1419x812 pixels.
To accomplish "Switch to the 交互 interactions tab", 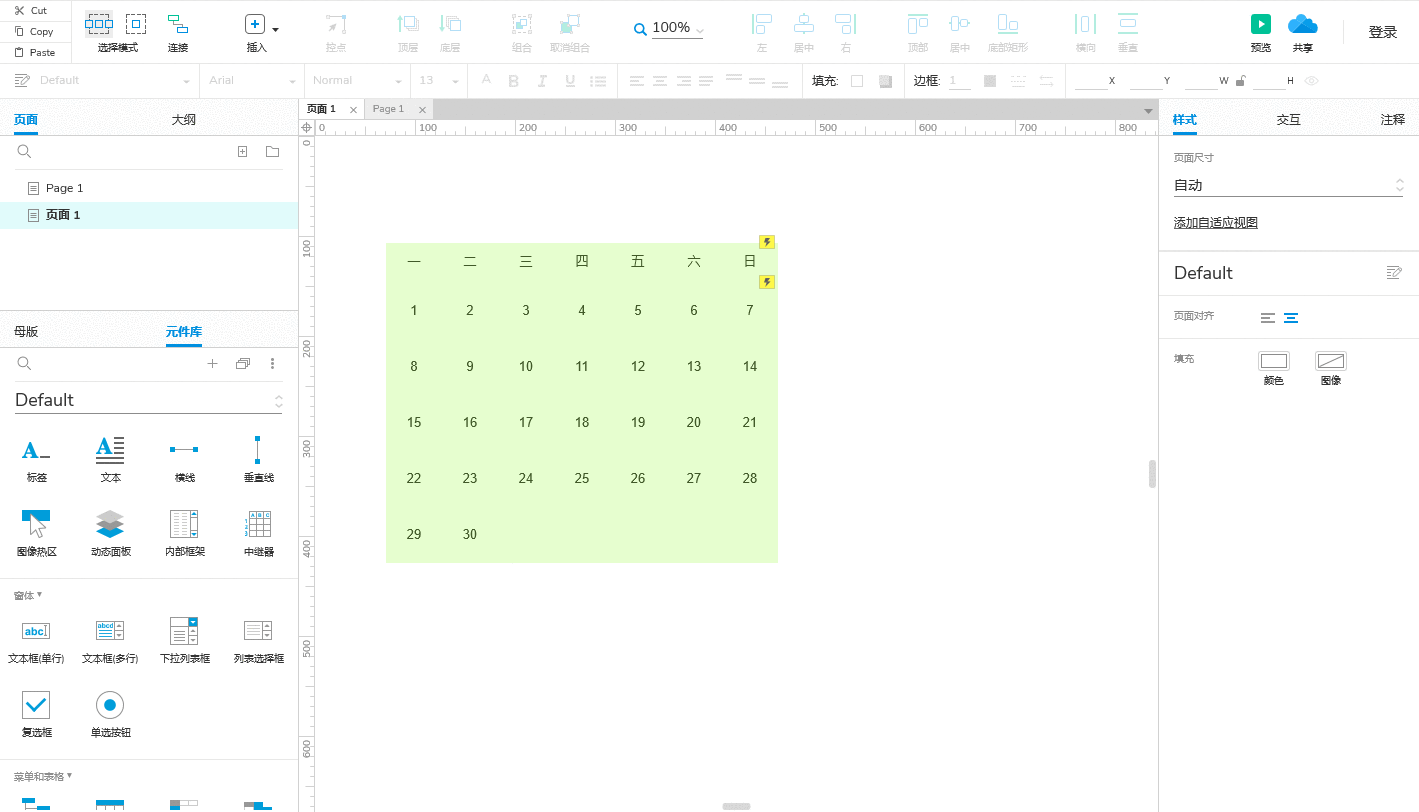I will [1289, 120].
